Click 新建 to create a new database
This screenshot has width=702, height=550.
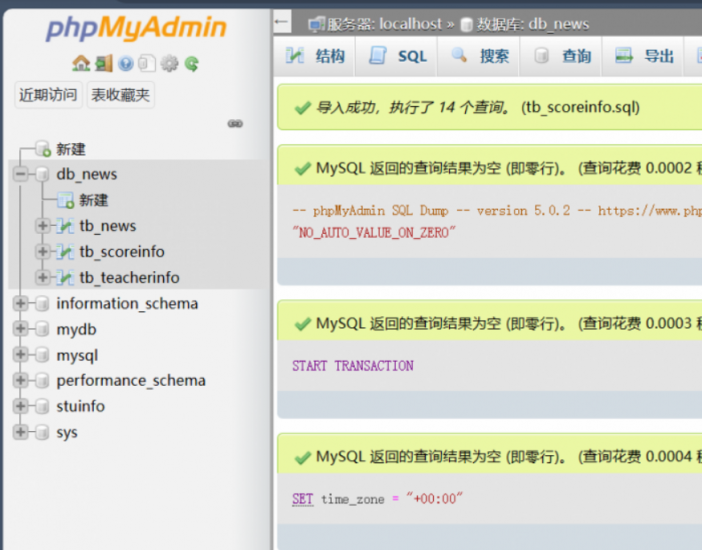coord(71,149)
